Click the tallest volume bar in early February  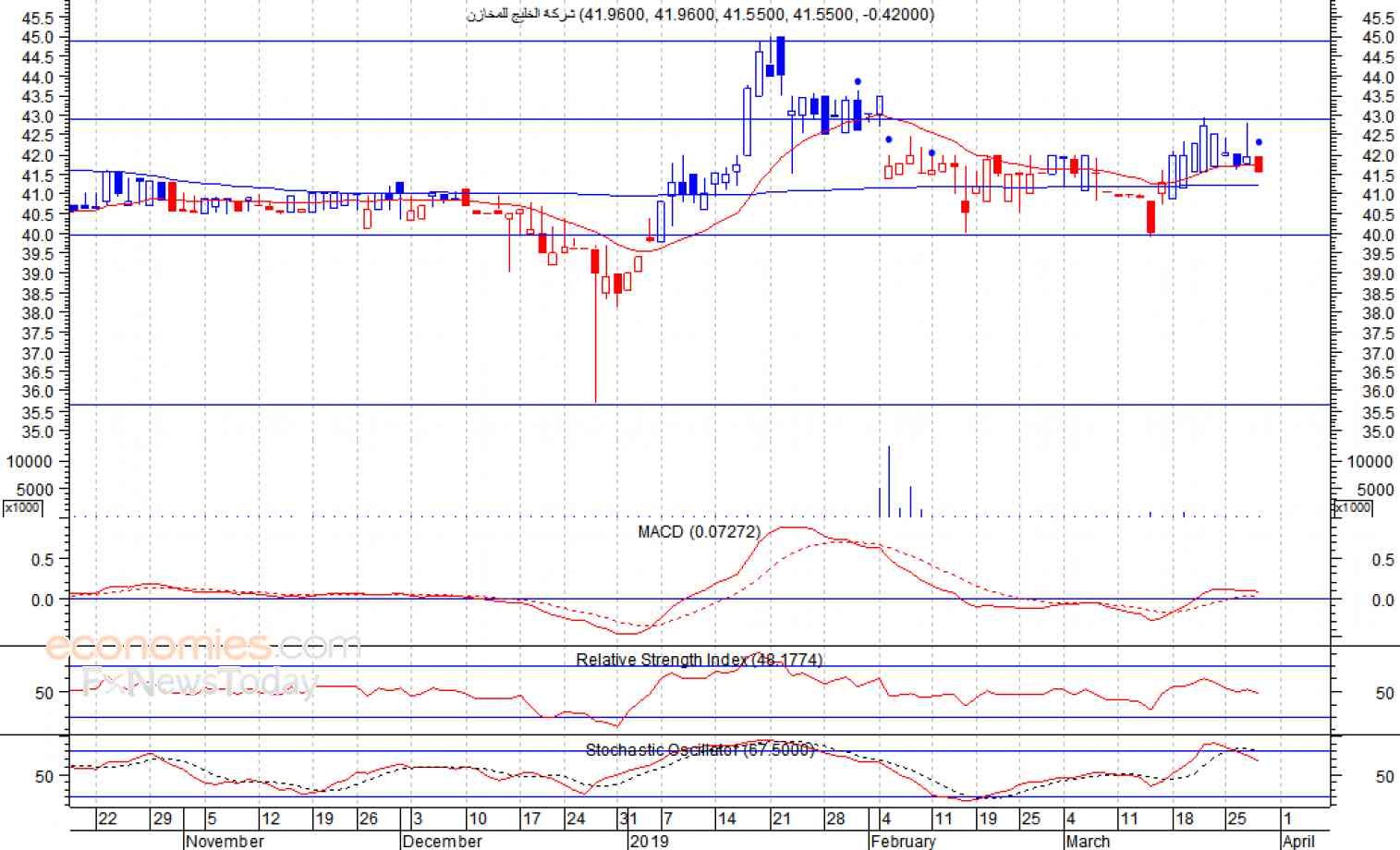click(889, 481)
